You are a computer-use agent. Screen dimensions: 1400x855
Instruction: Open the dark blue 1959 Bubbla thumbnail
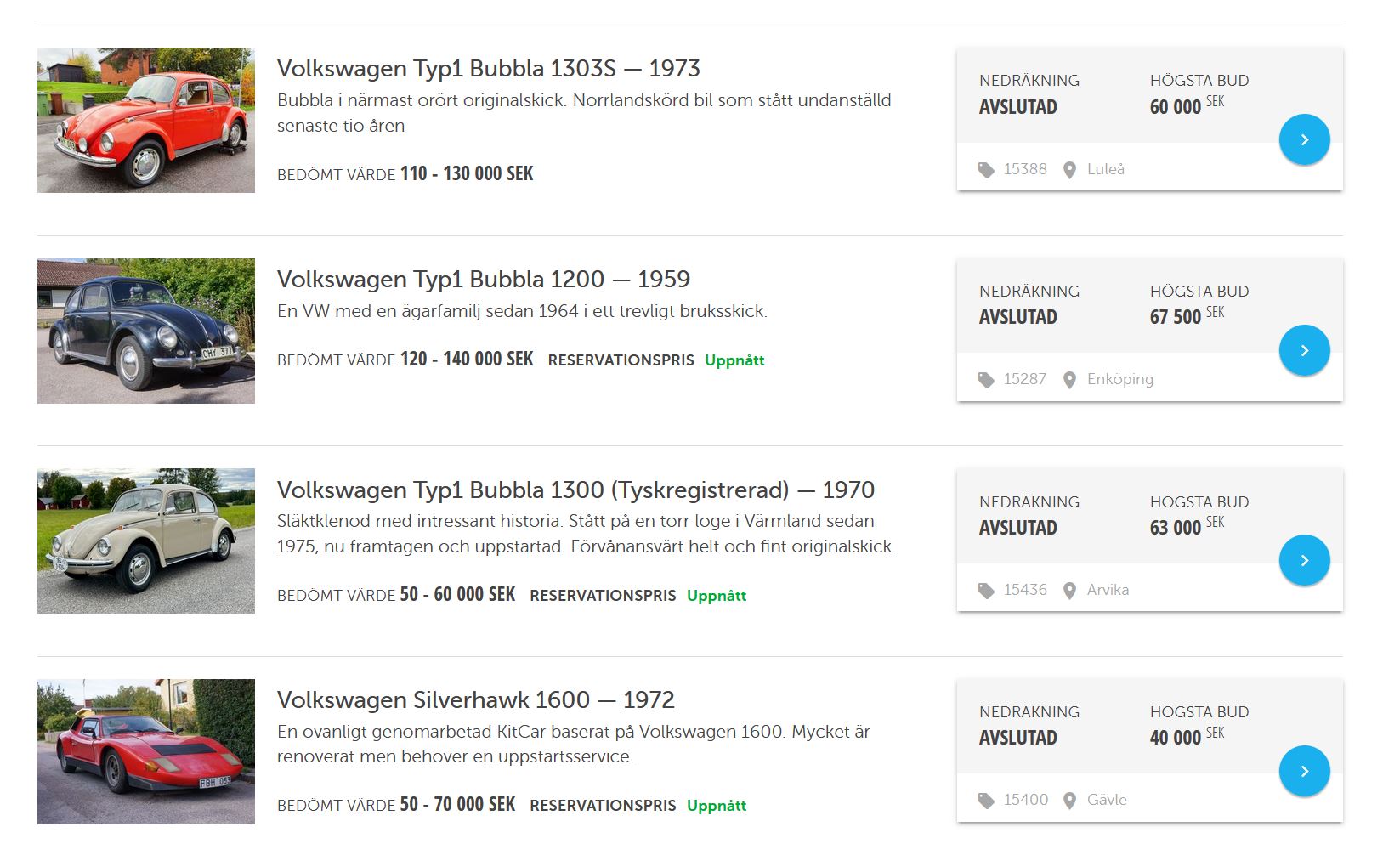tap(146, 331)
